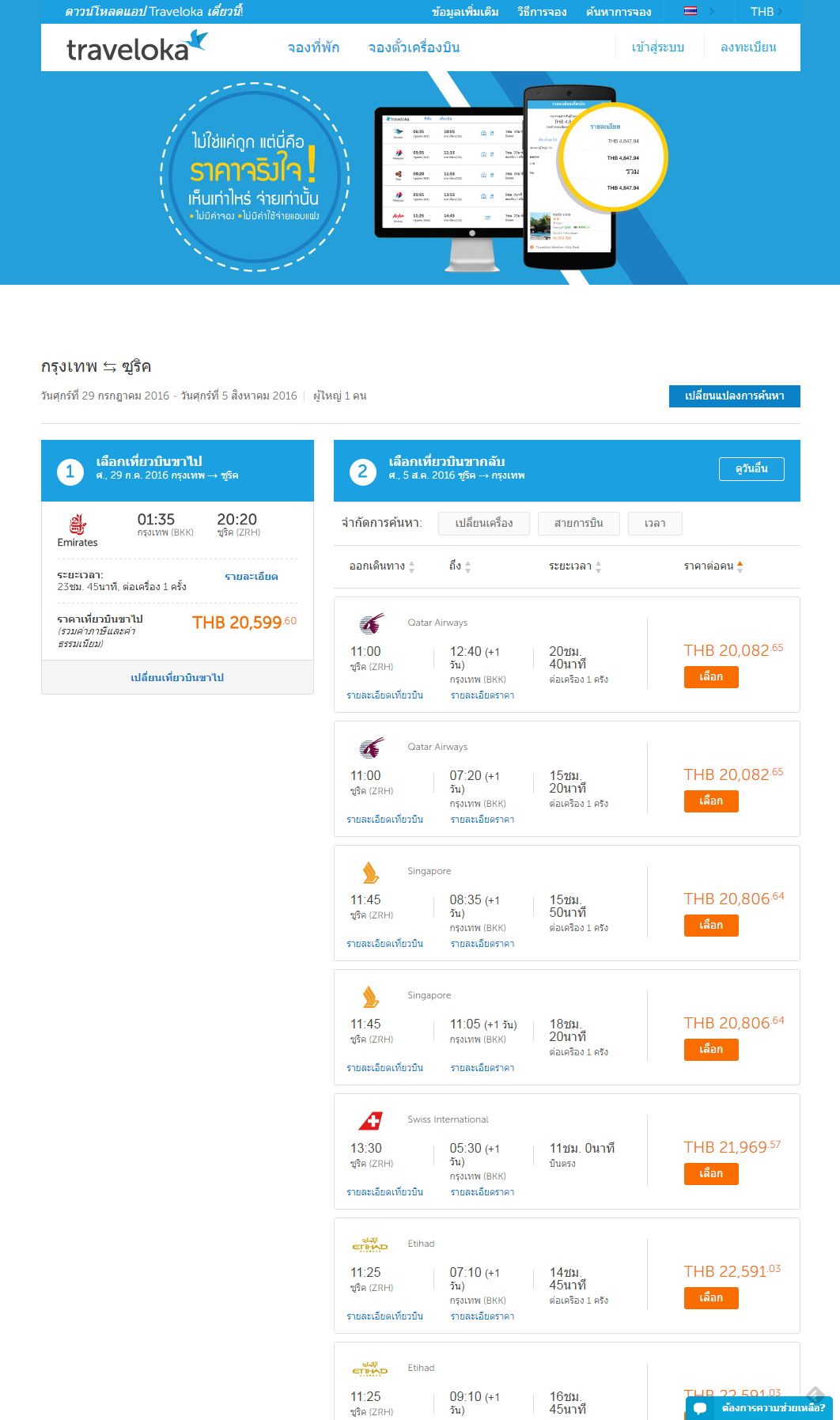Click the เปลี่ยนแปลงการค้นหา change search button
840x1420 pixels.
(x=734, y=396)
